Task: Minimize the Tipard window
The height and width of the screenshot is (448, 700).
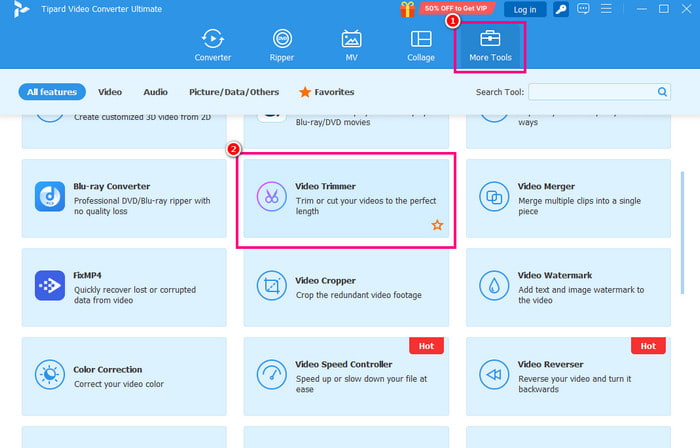Action: point(642,9)
